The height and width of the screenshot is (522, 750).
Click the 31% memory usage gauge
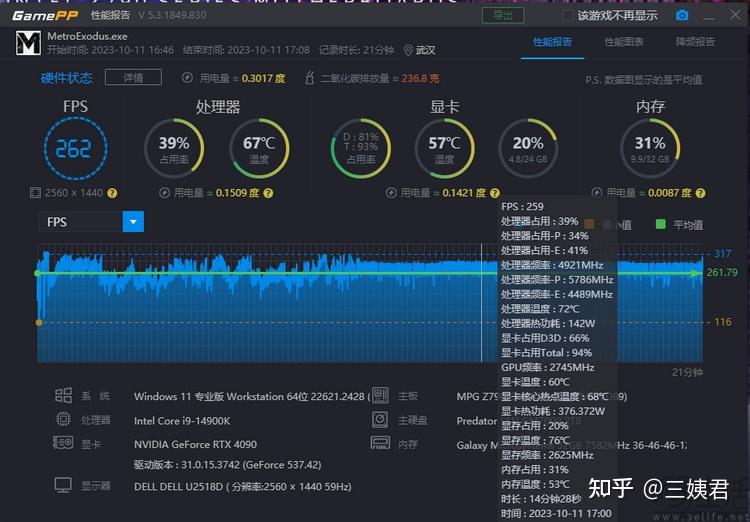(650, 148)
